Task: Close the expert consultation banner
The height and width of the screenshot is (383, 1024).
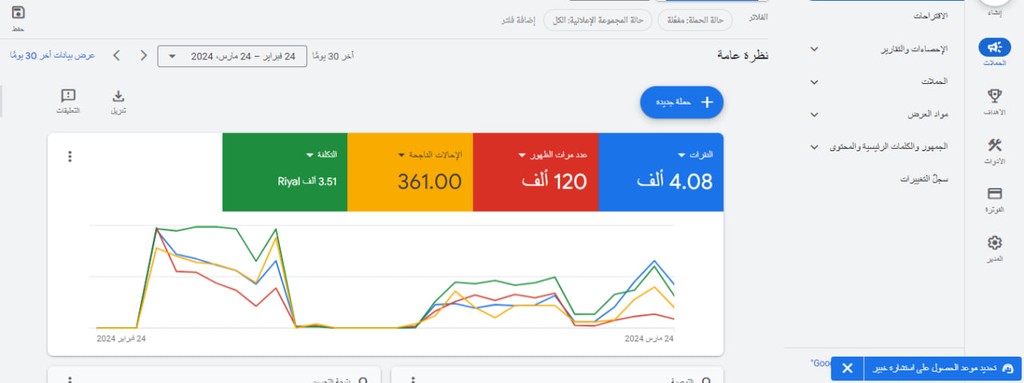Action: (x=847, y=369)
